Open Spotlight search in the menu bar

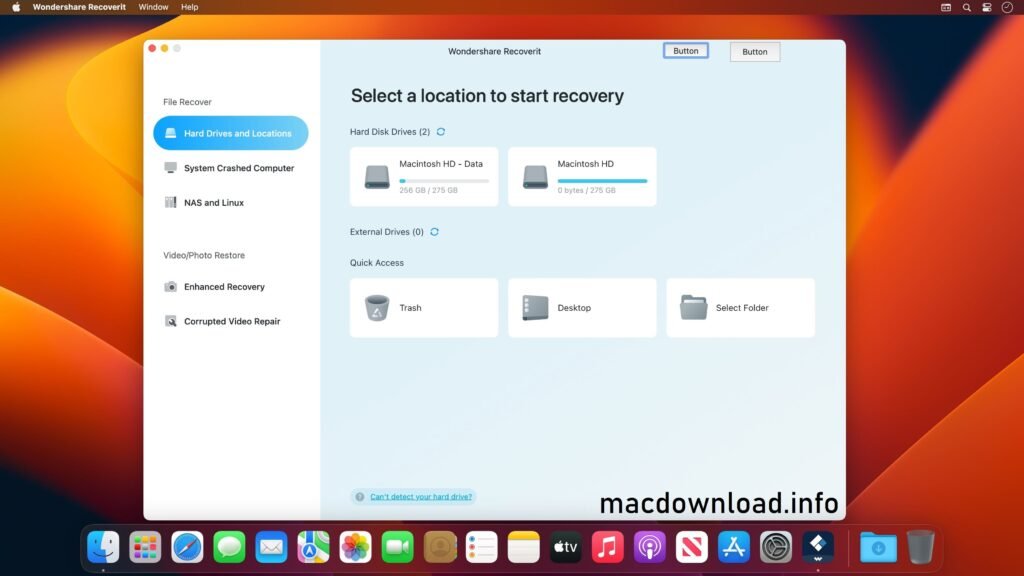965,7
